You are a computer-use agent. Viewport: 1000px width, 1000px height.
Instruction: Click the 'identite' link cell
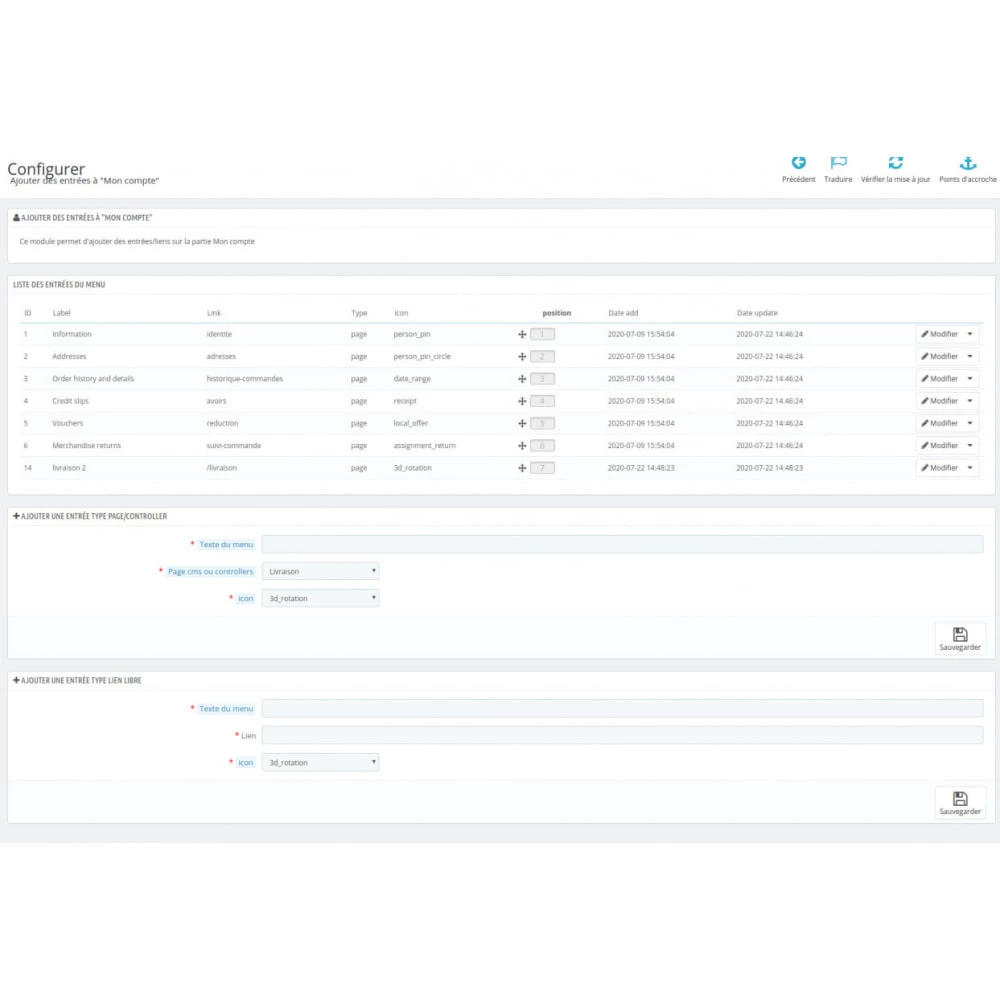(x=219, y=334)
